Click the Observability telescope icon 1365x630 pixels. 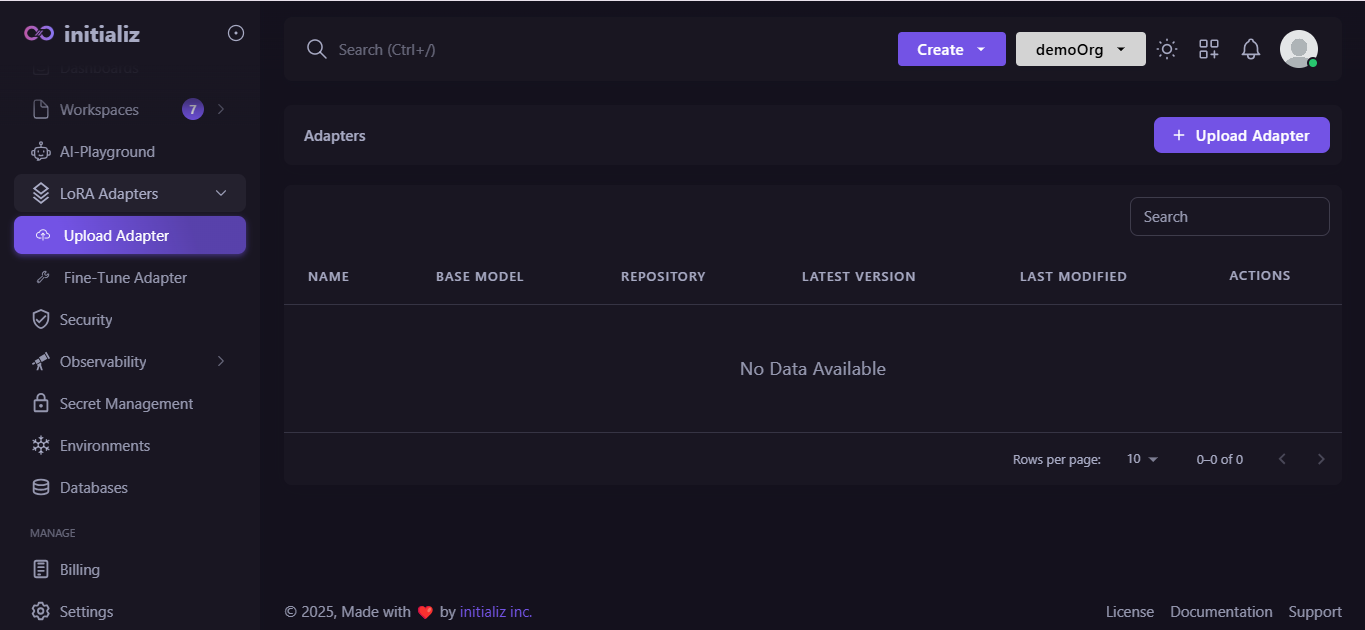[x=41, y=362]
